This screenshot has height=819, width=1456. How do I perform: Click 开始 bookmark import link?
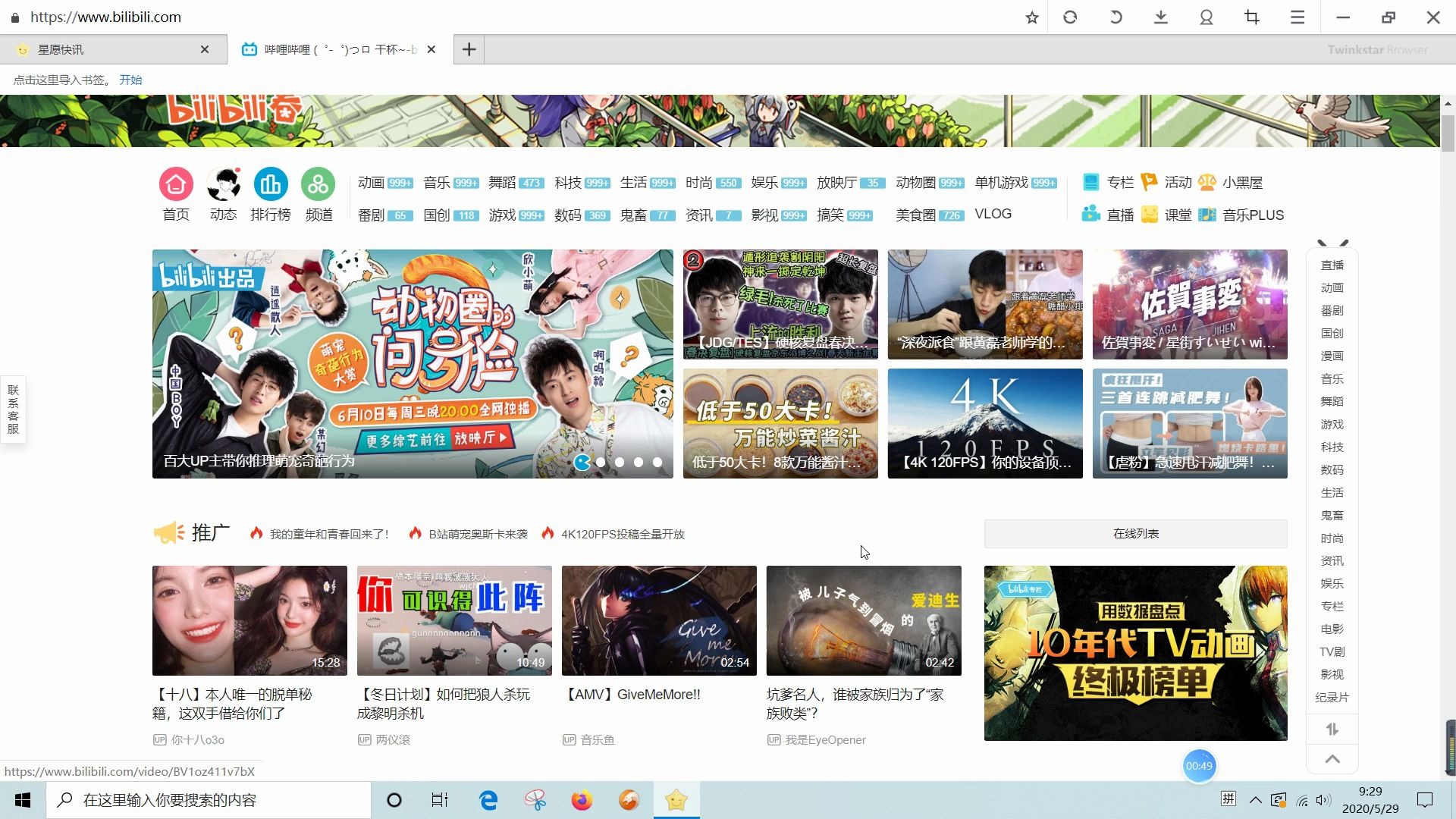(x=130, y=80)
